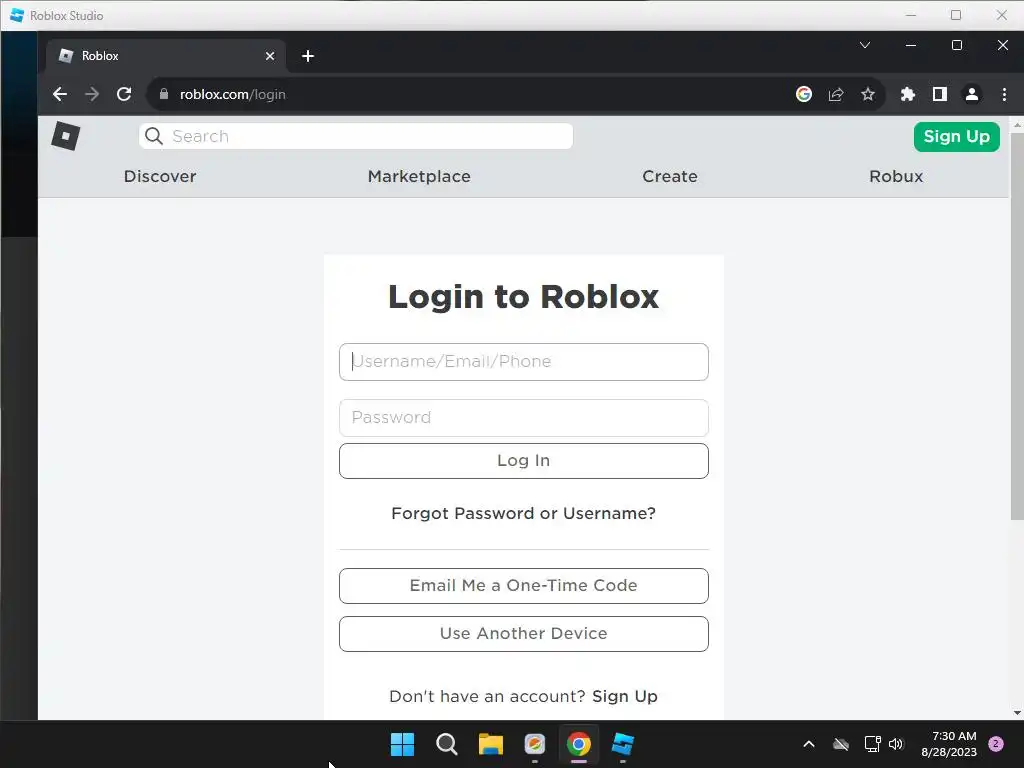Click the Google icon in address bar
Viewport: 1024px width, 768px height.
pos(803,94)
